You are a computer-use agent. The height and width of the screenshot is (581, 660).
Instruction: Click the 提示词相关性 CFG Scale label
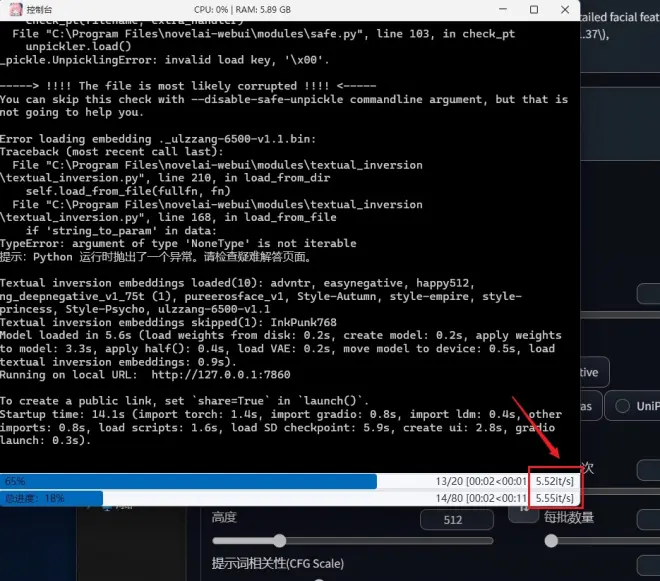pos(279,565)
